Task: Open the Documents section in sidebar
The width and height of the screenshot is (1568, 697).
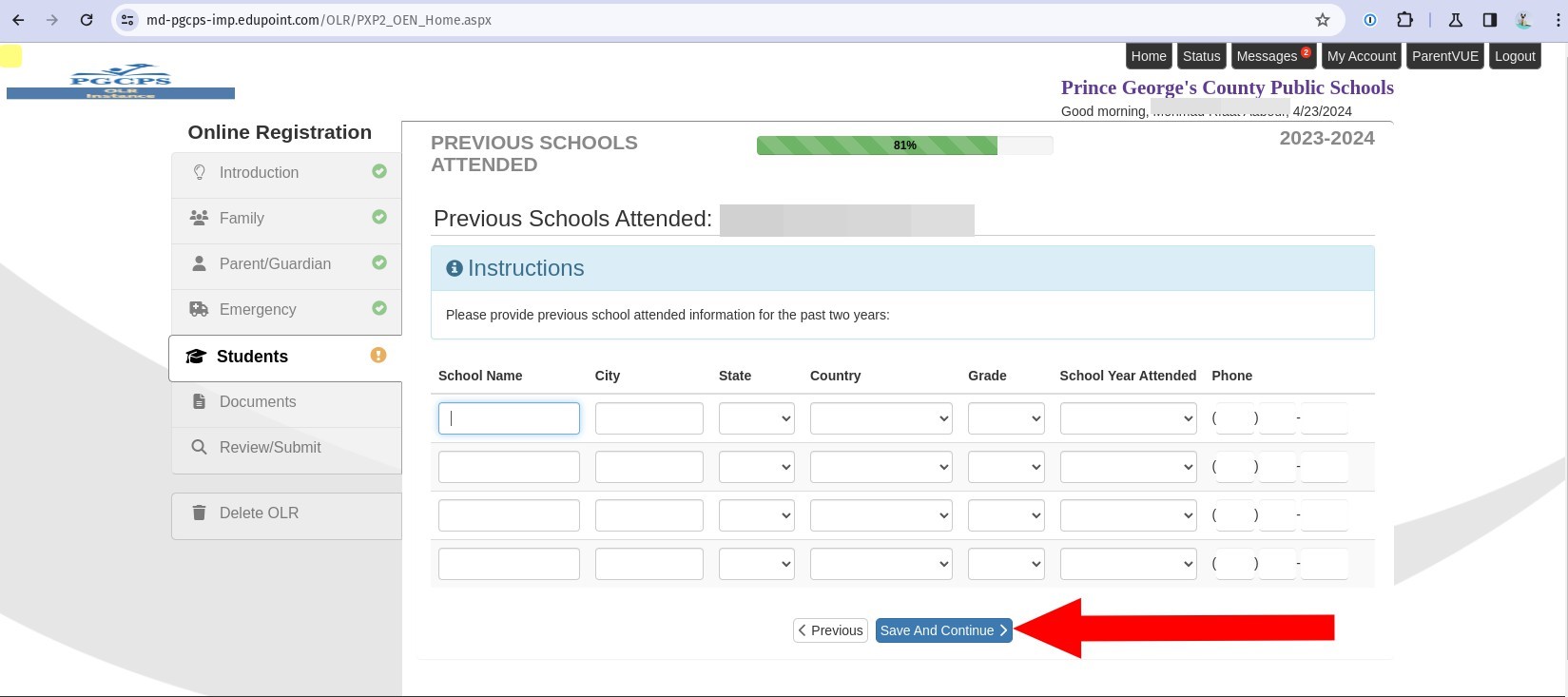Action: 258,401
